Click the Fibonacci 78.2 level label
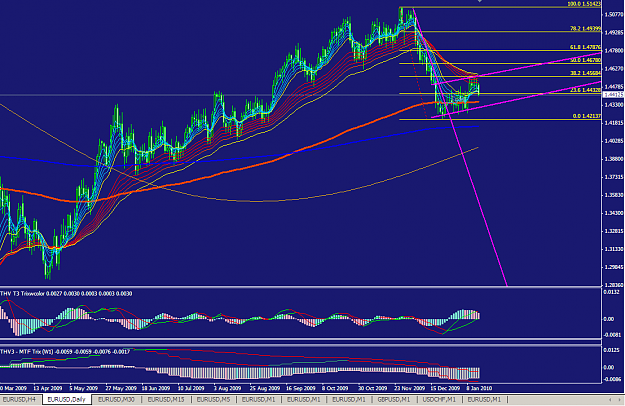 point(585,29)
